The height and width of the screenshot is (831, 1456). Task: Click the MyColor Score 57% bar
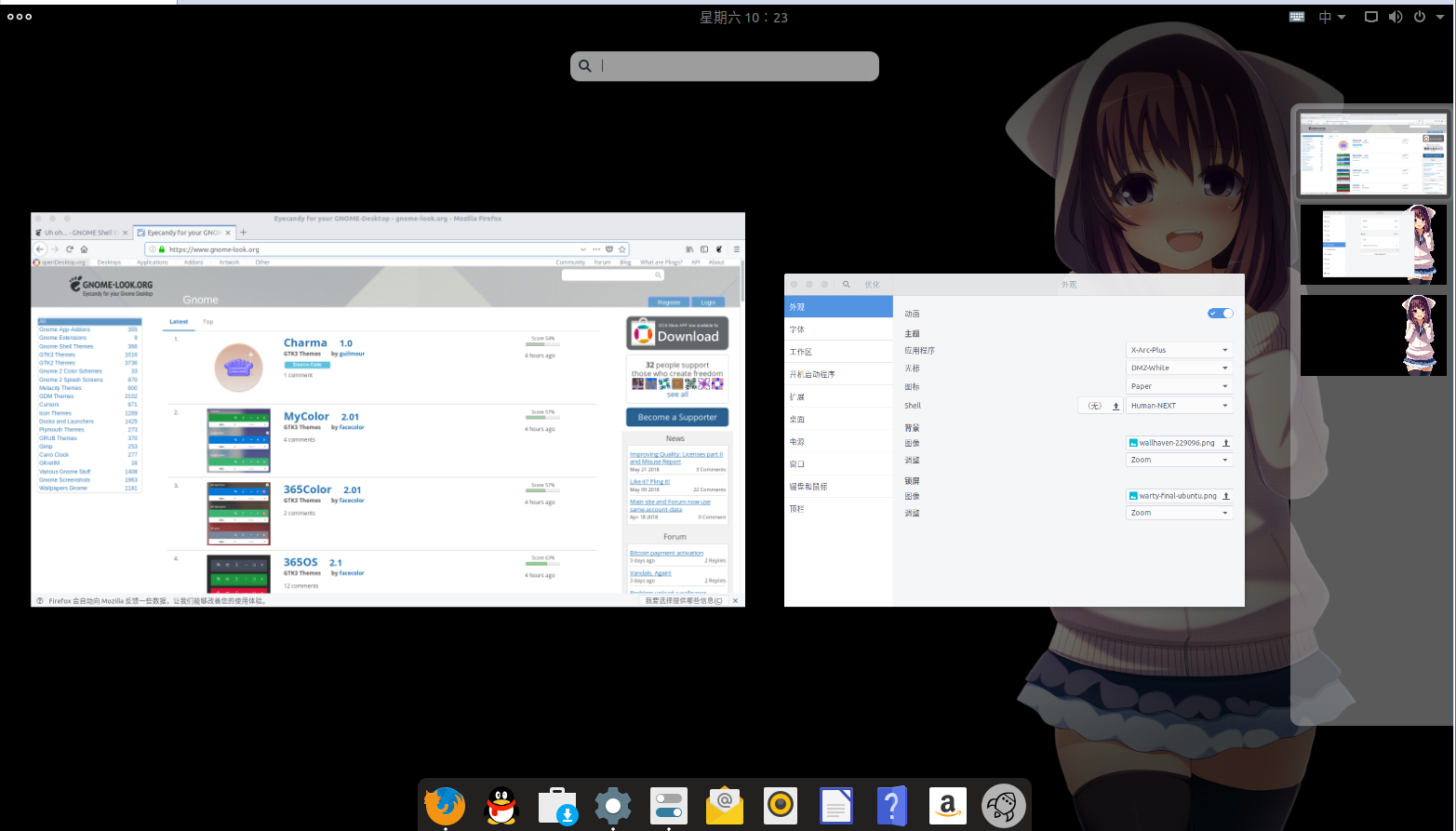[542, 418]
